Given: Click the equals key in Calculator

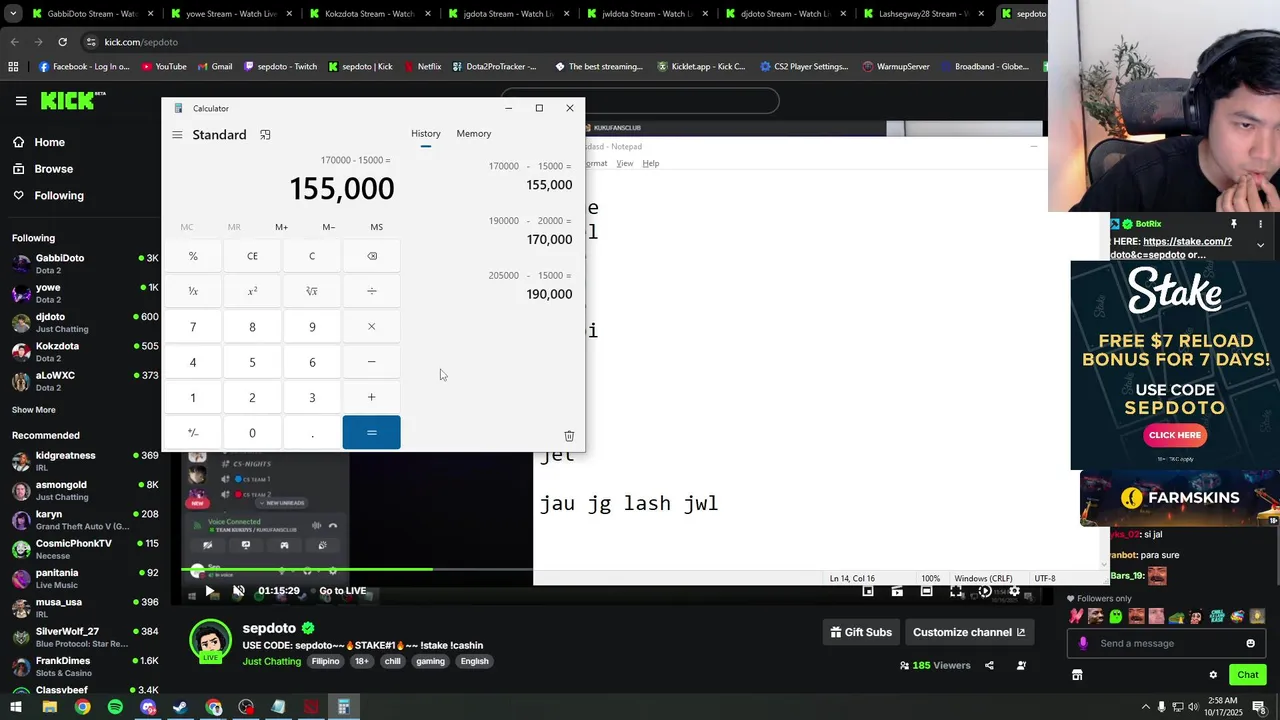Looking at the screenshot, I should (x=371, y=433).
